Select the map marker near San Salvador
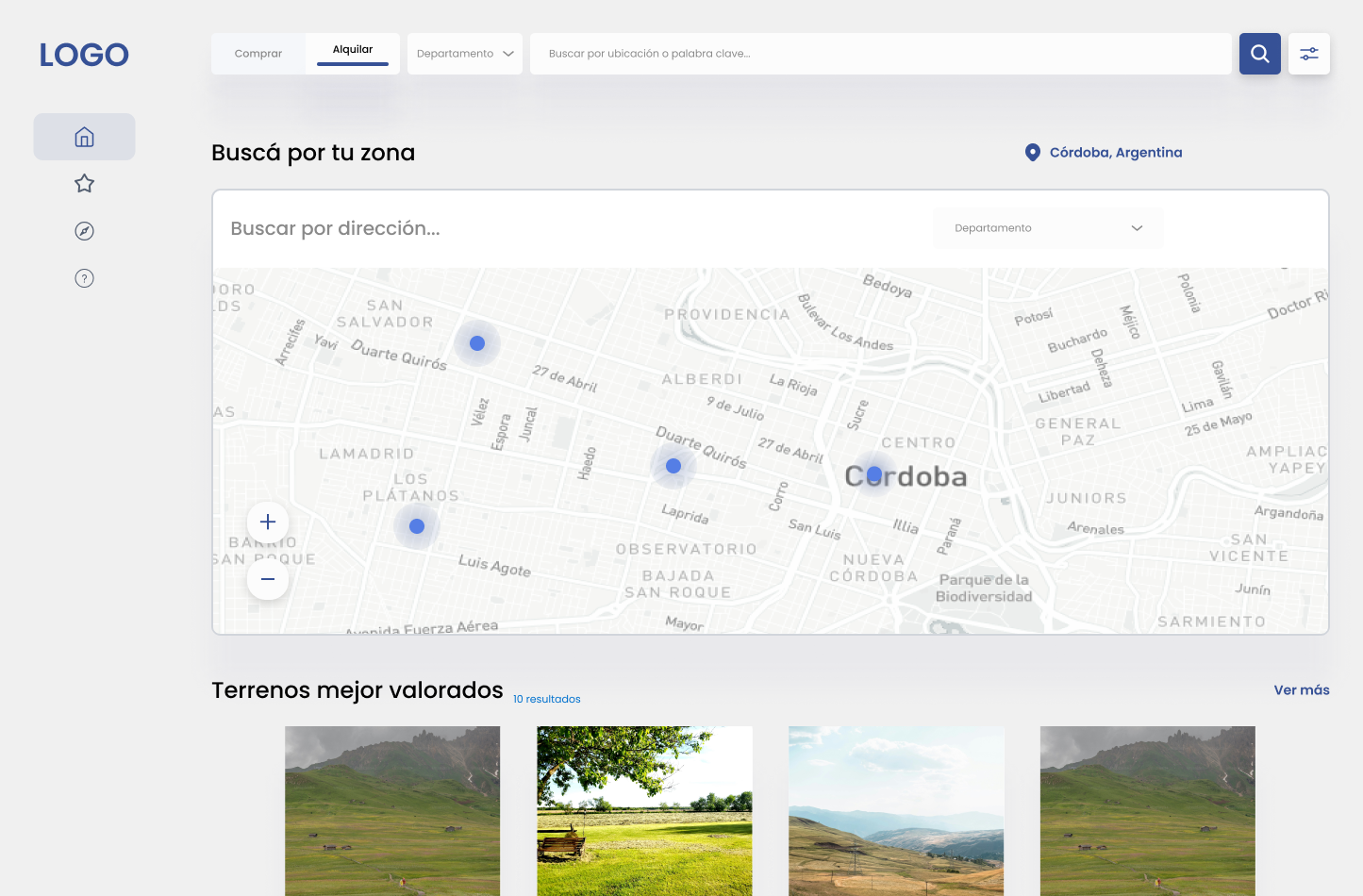 [477, 343]
